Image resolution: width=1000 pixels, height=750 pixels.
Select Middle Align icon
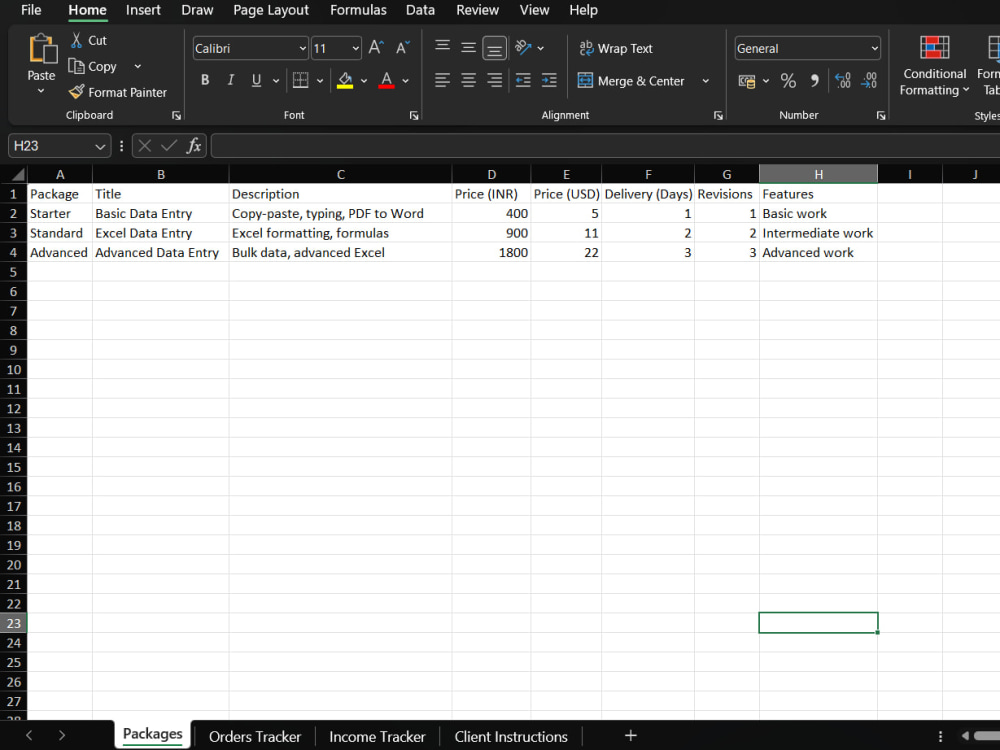[469, 48]
